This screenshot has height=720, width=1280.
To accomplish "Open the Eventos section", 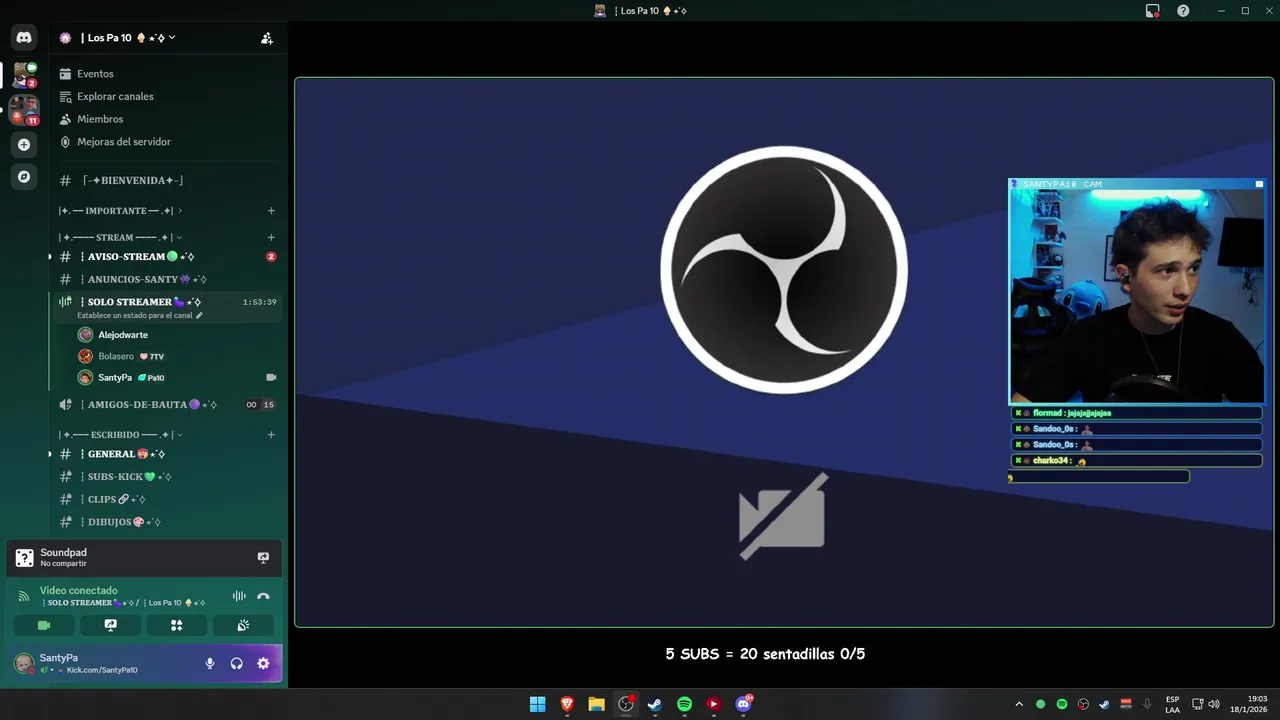I will coord(95,74).
